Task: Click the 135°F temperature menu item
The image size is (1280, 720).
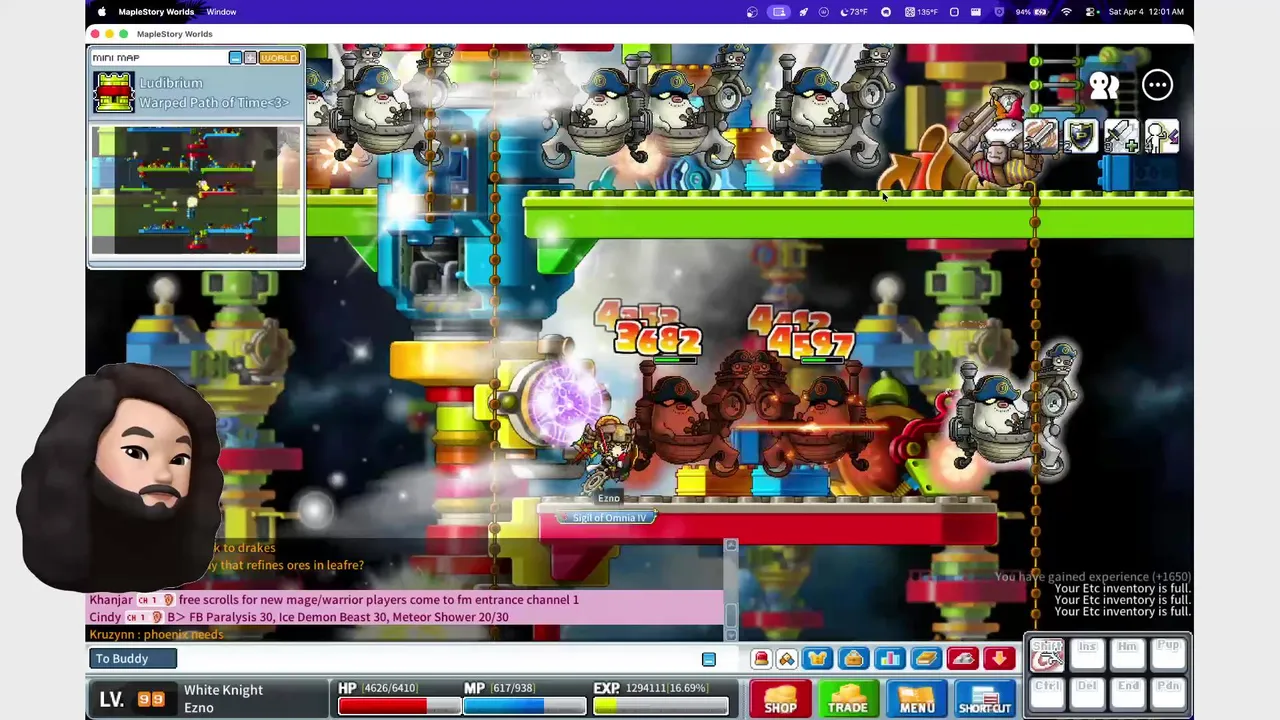Action: pos(921,12)
